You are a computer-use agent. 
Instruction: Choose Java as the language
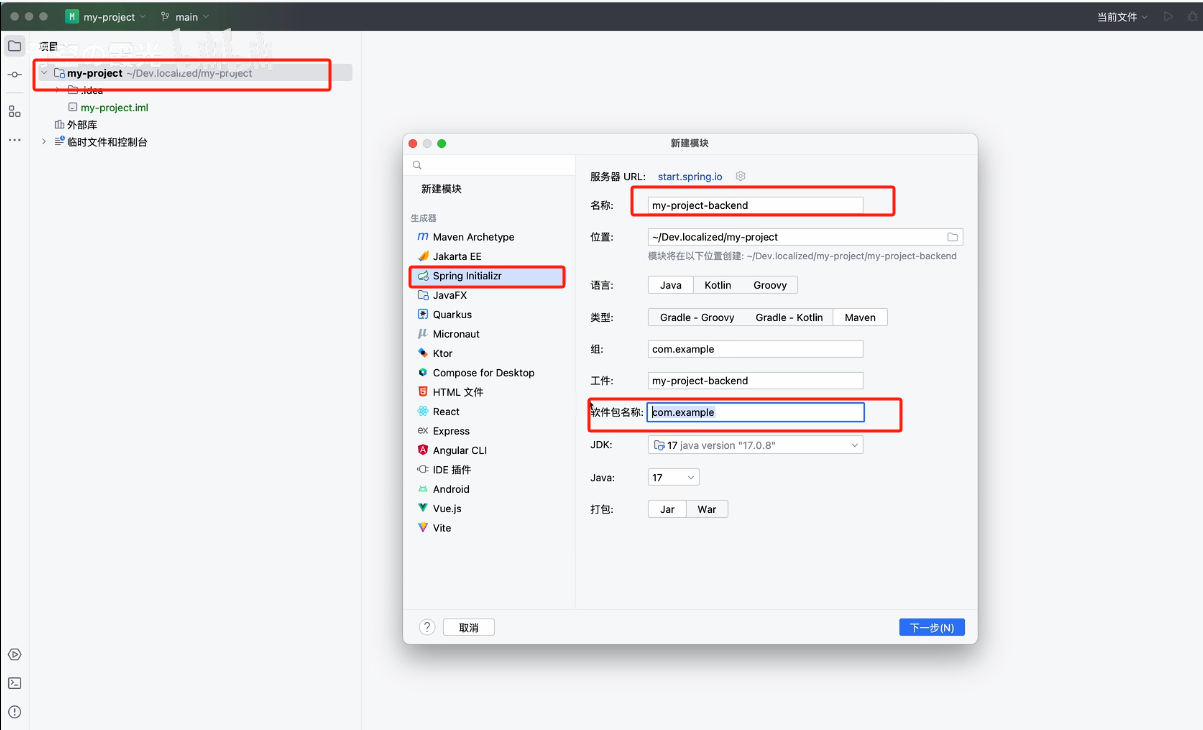670,285
